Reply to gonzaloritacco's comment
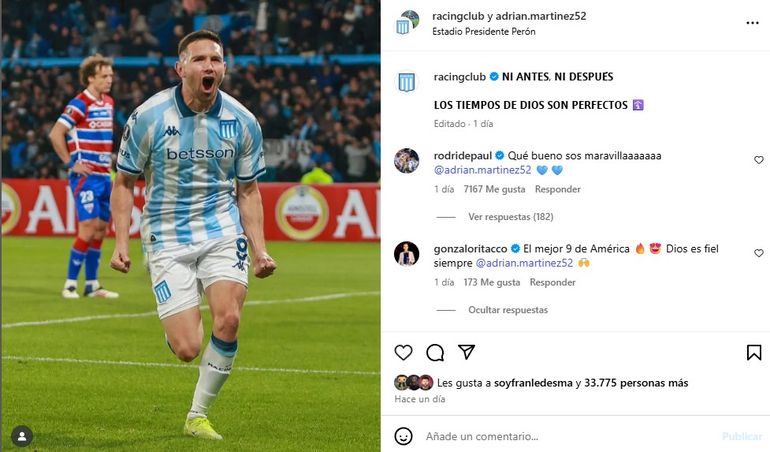The width and height of the screenshot is (770, 452). (x=552, y=282)
